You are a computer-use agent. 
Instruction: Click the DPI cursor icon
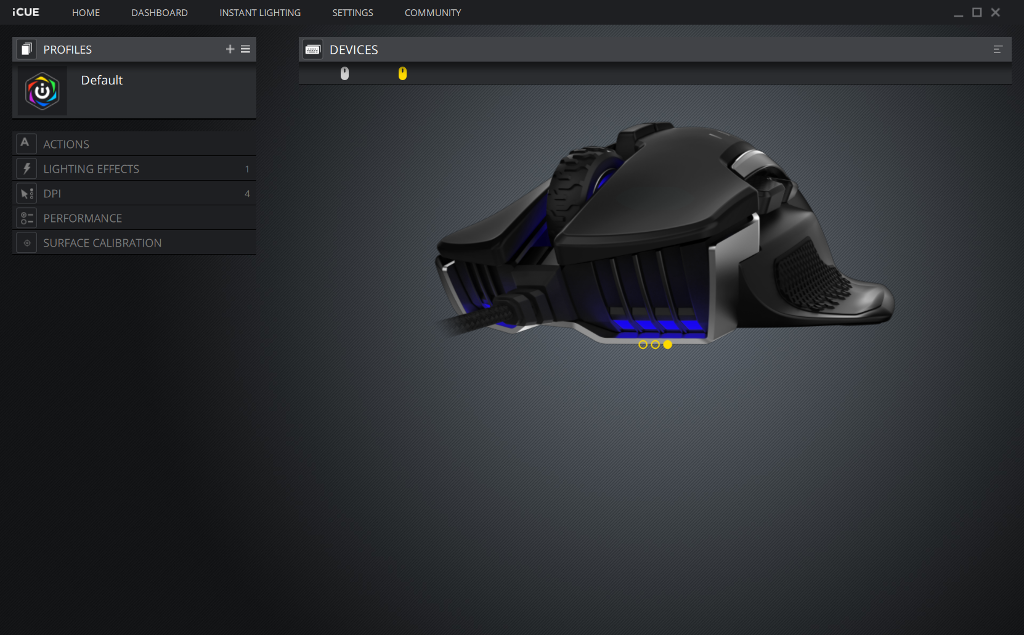point(26,193)
